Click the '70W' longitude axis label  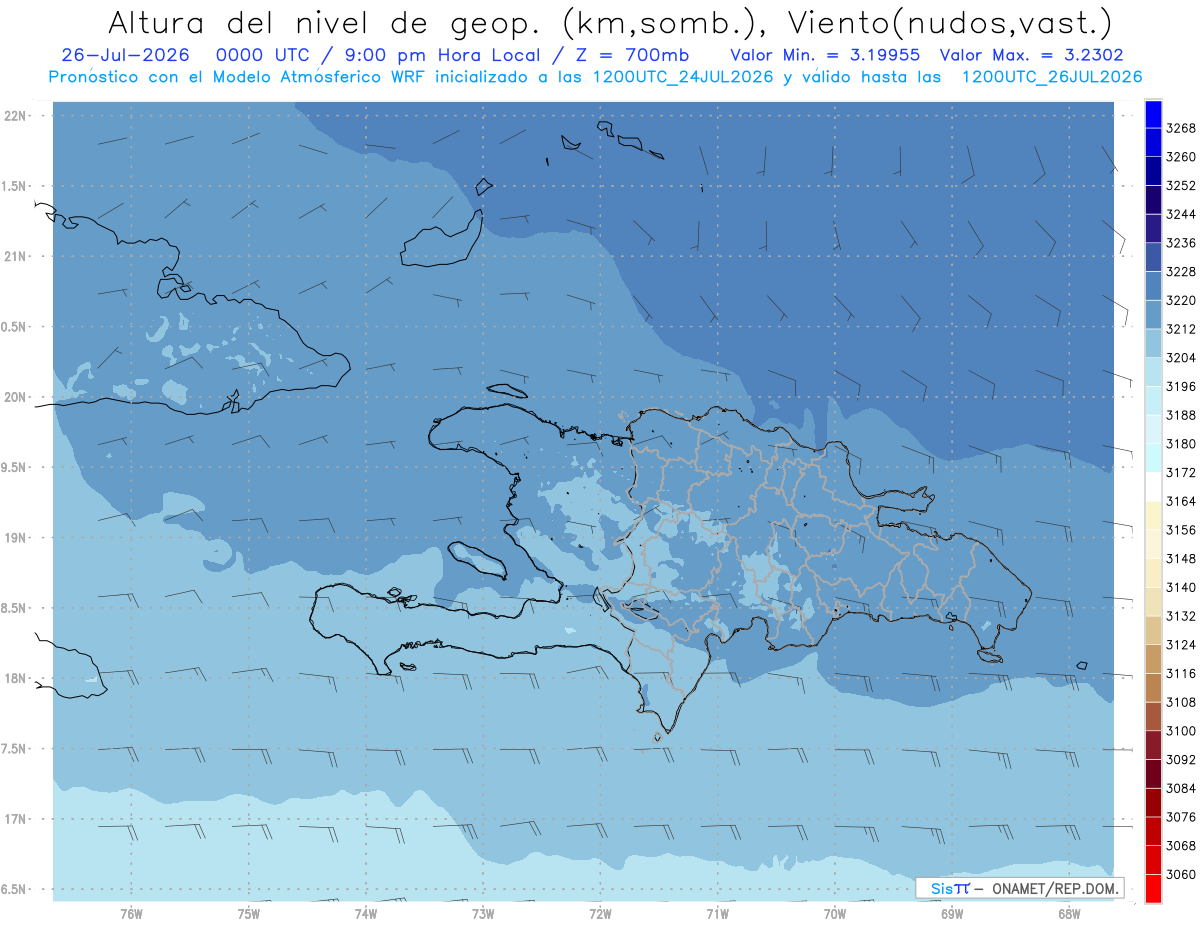click(835, 913)
